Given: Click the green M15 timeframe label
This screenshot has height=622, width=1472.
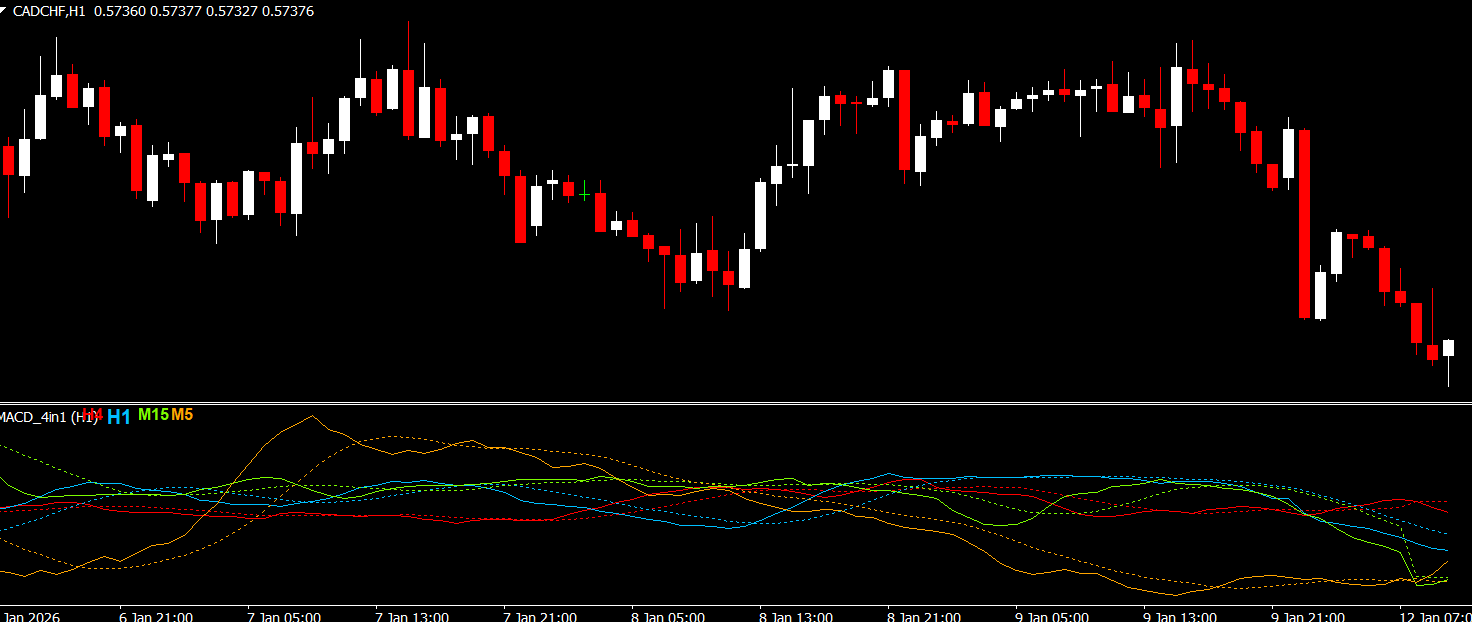Looking at the screenshot, I should coord(153,414).
